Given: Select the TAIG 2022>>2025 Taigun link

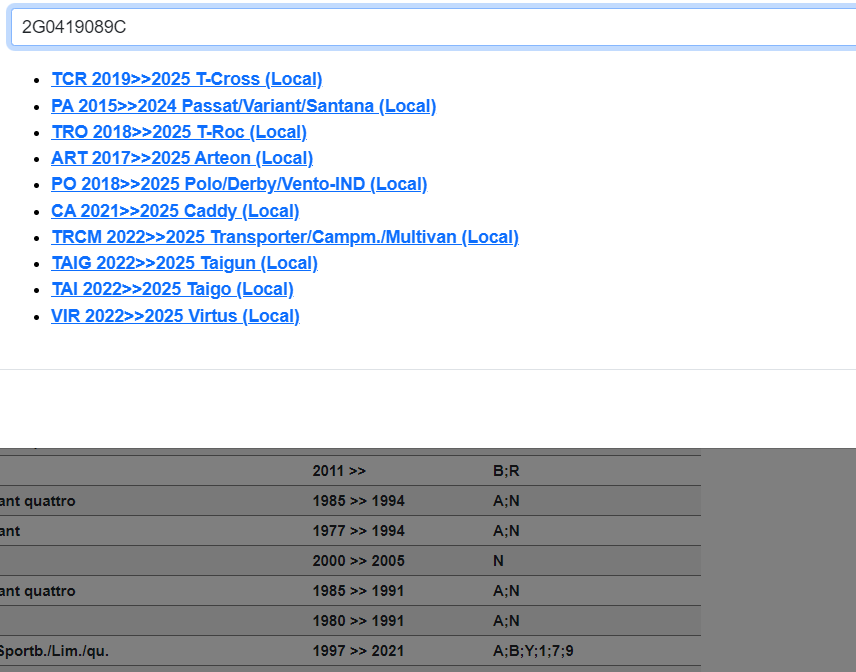Looking at the screenshot, I should [184, 263].
